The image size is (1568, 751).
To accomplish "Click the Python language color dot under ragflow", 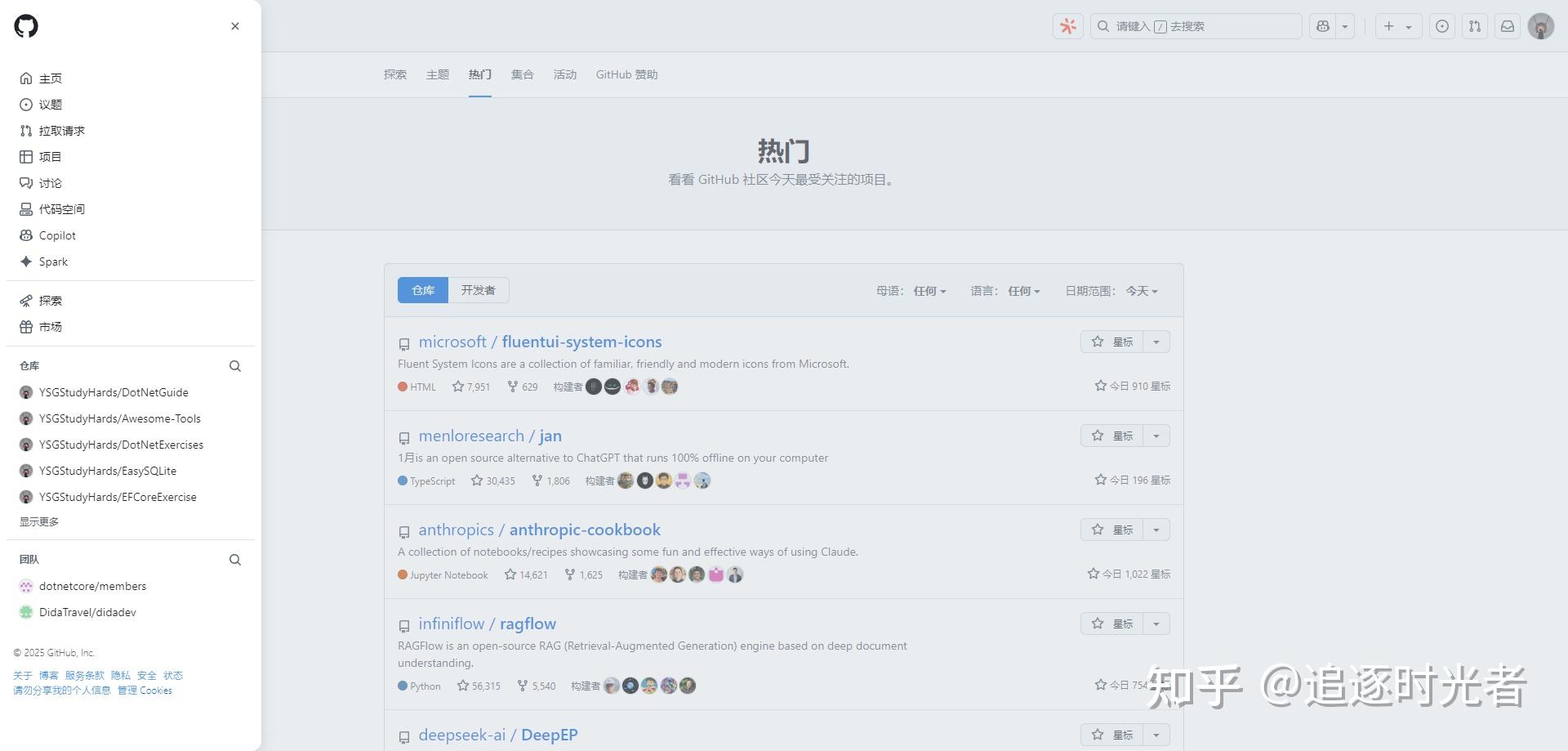I will click(403, 686).
